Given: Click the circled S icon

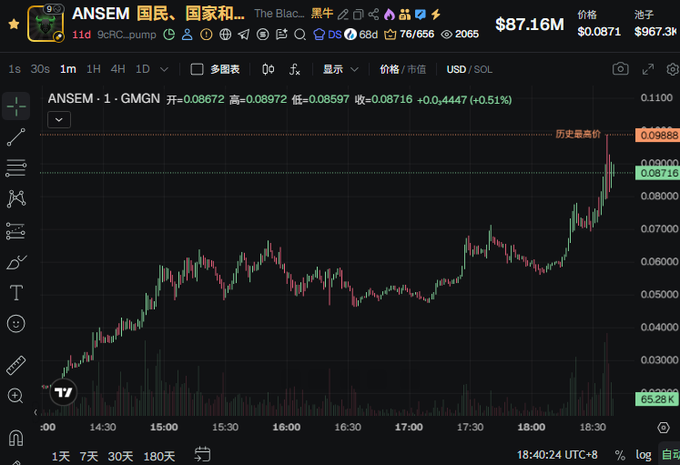Looking at the screenshot, I should click(262, 34).
